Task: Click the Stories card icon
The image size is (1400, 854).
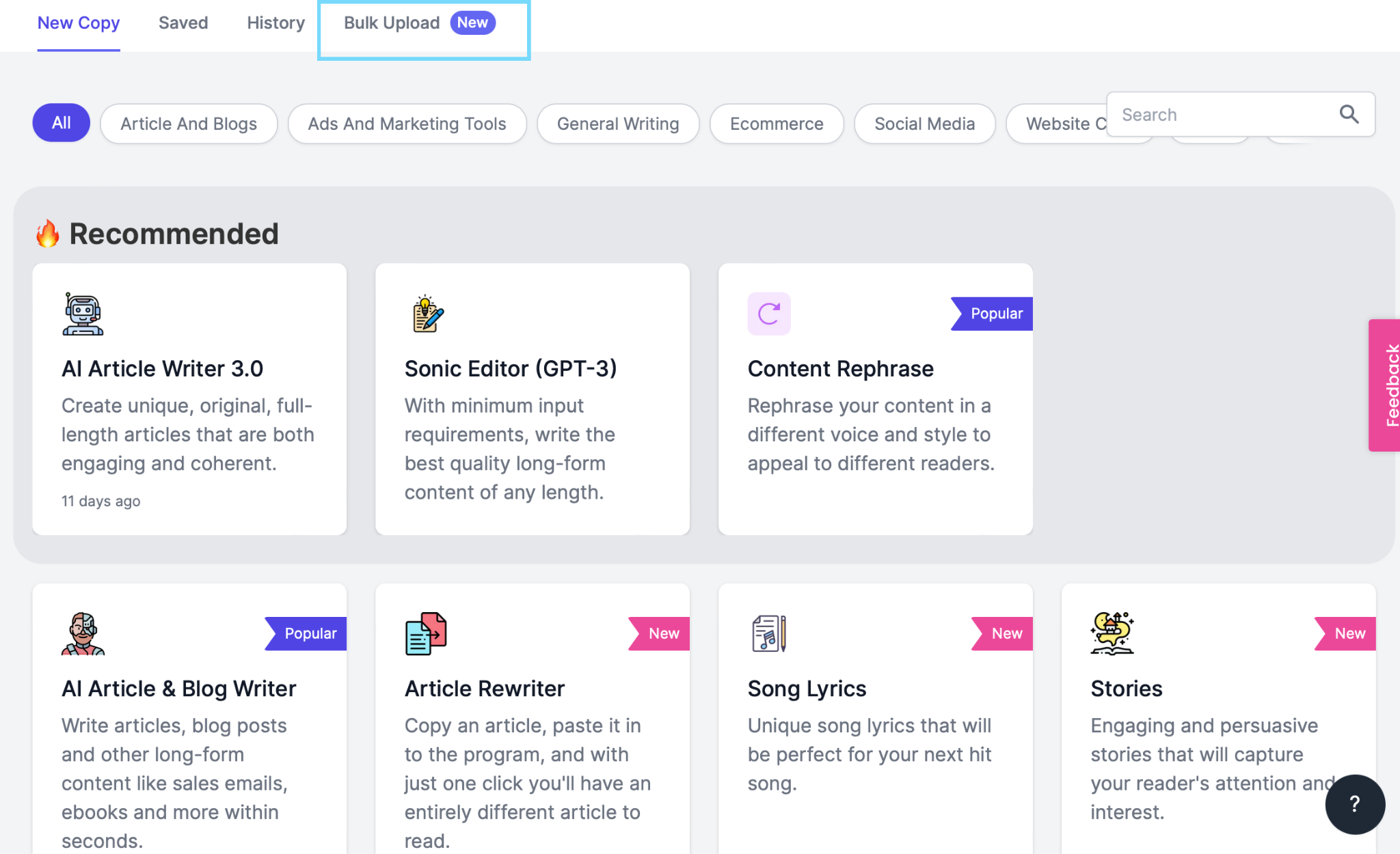Action: (x=1112, y=634)
